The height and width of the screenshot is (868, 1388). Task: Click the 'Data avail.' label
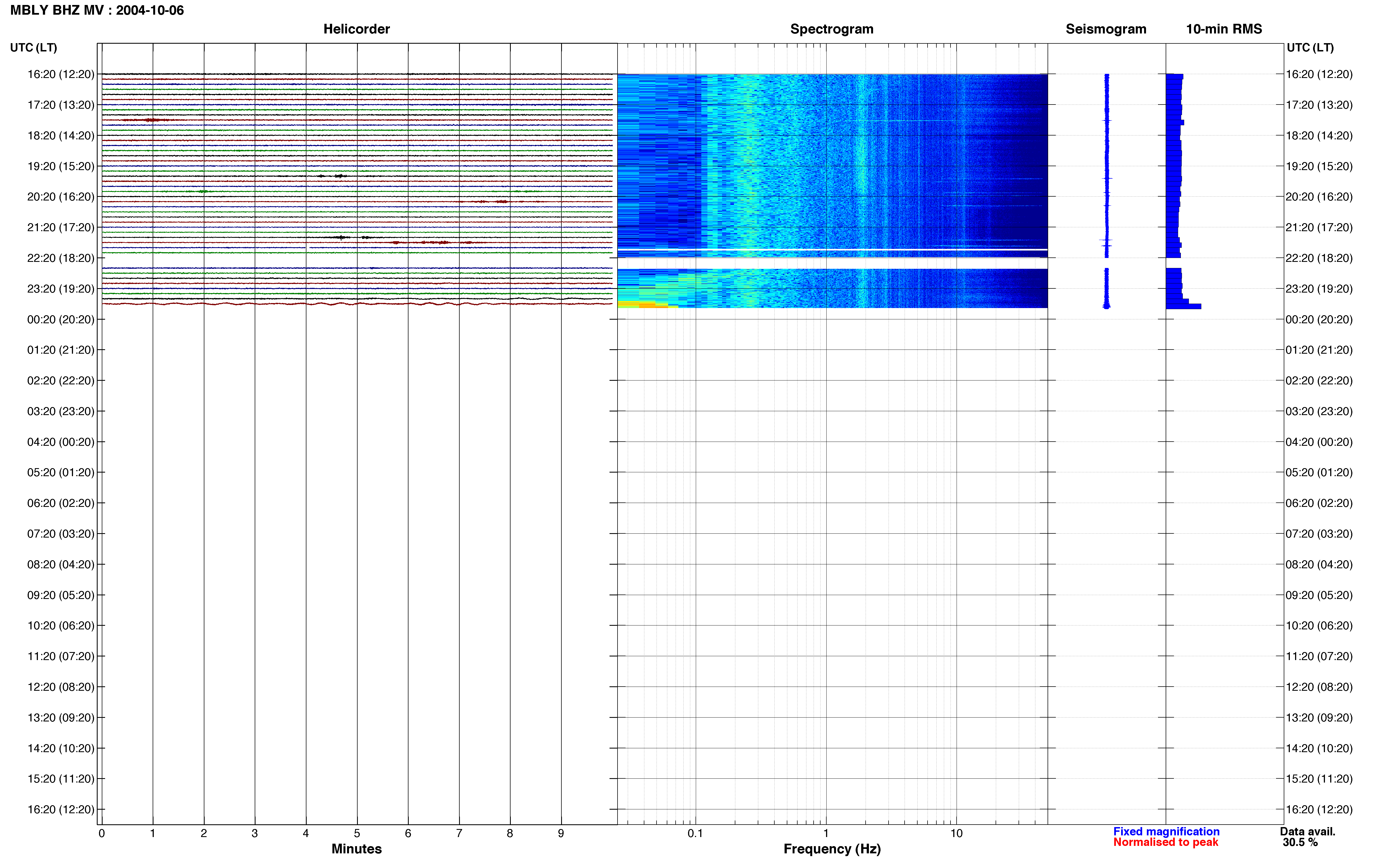coord(1308,831)
